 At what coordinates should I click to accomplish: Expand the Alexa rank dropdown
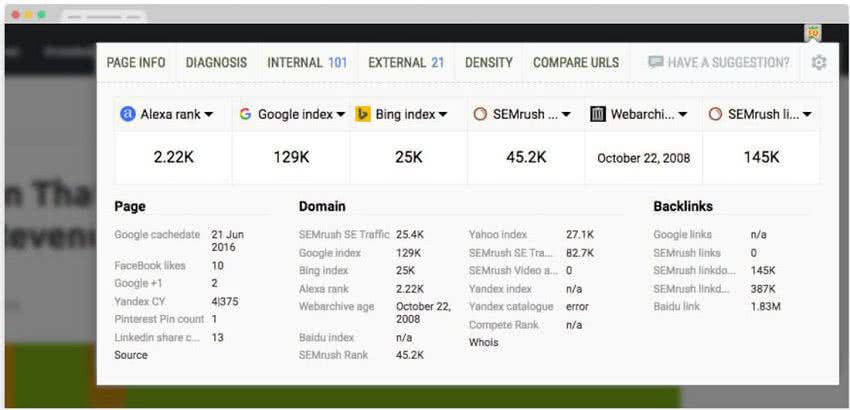coord(208,115)
